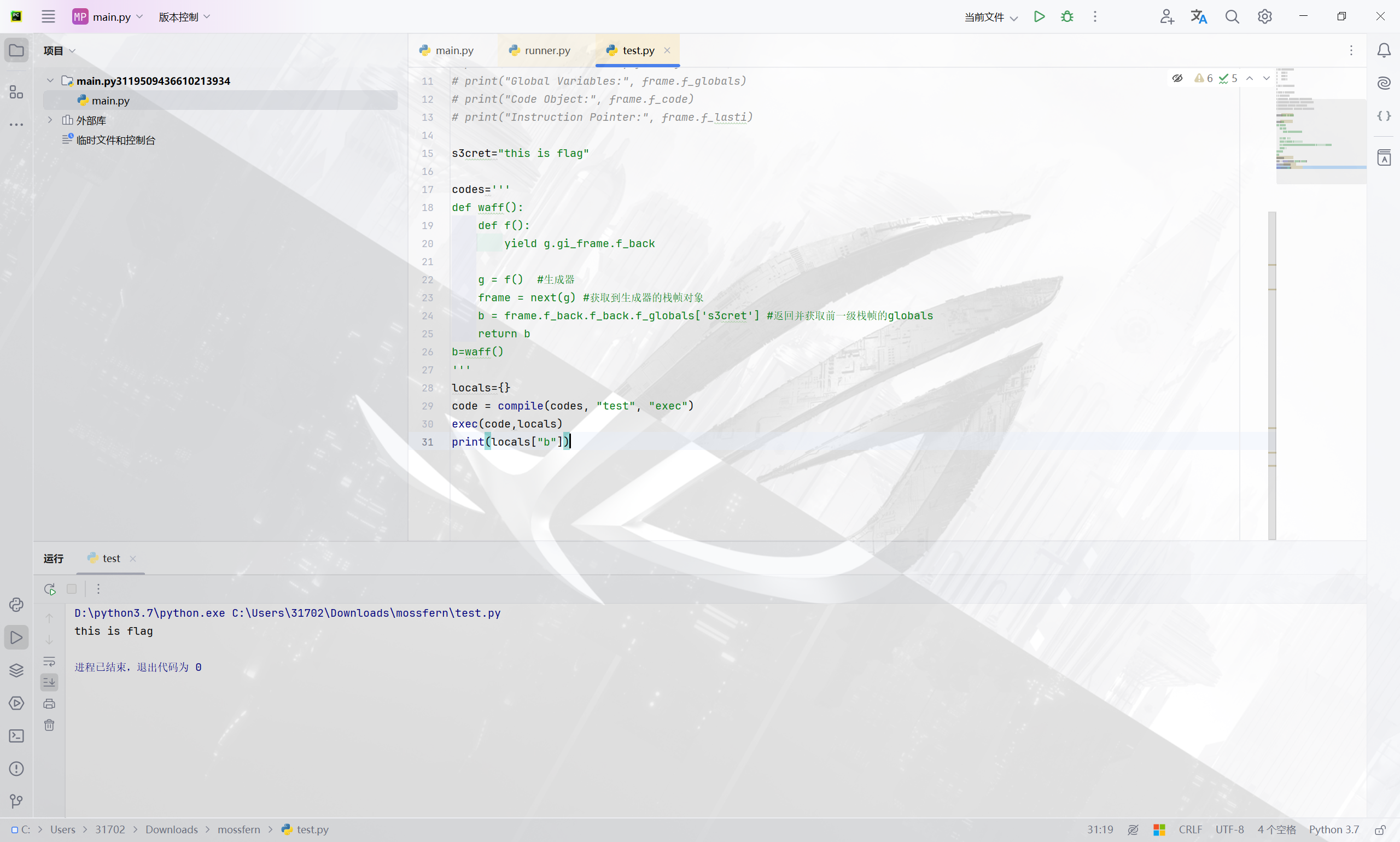Rerun the test configuration
The height and width of the screenshot is (842, 1400).
[50, 589]
